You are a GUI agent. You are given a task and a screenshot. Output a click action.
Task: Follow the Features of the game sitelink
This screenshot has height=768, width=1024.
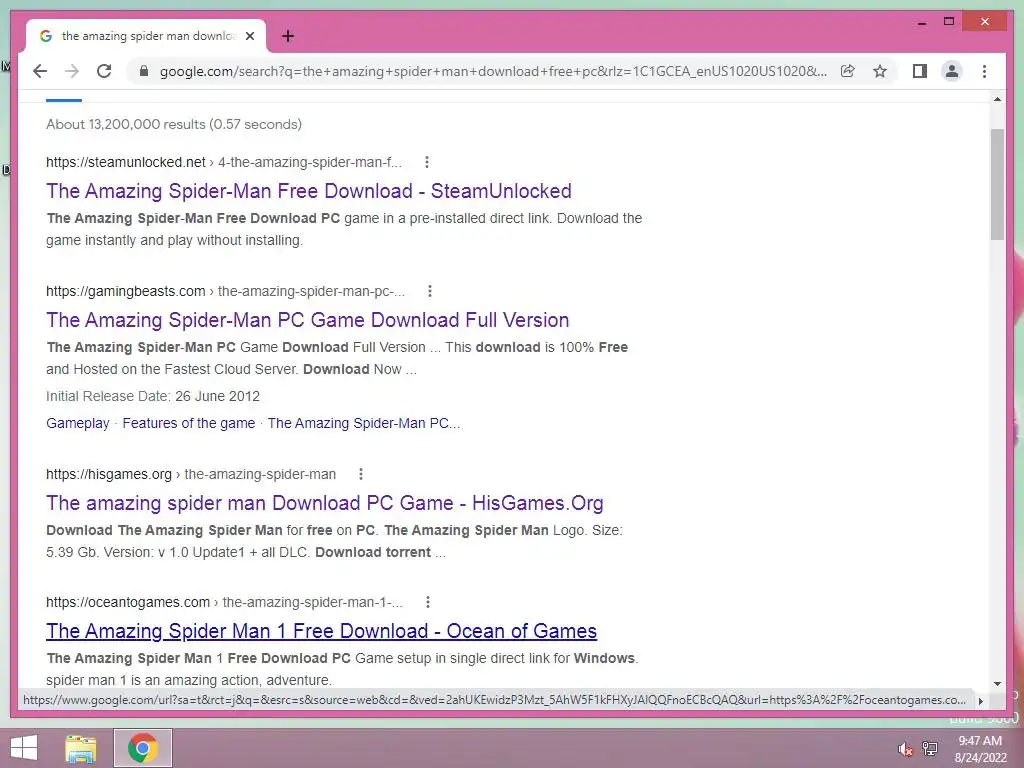coord(189,423)
